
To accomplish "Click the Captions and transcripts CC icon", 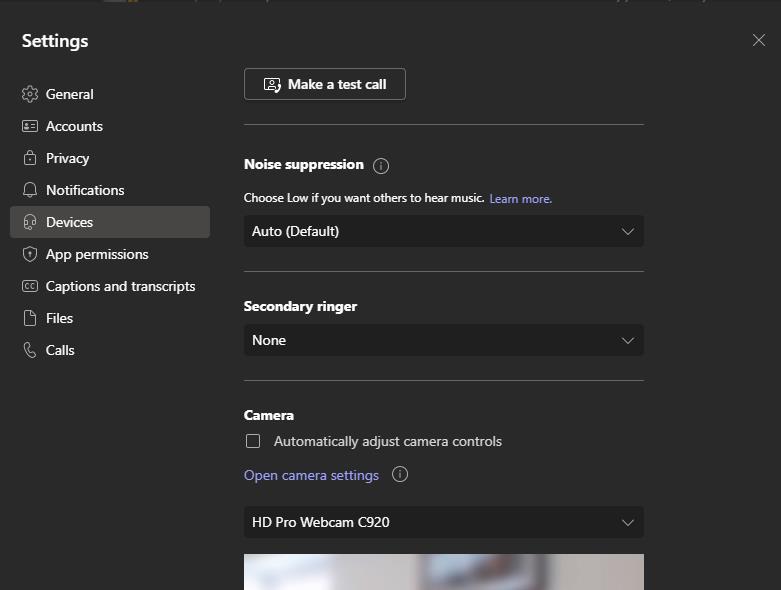I will point(30,286).
